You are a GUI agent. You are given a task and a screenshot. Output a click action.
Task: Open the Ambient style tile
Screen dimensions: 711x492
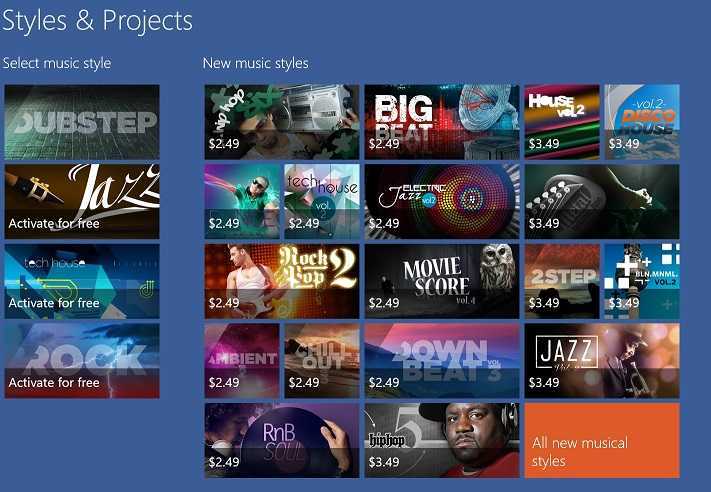242,360
